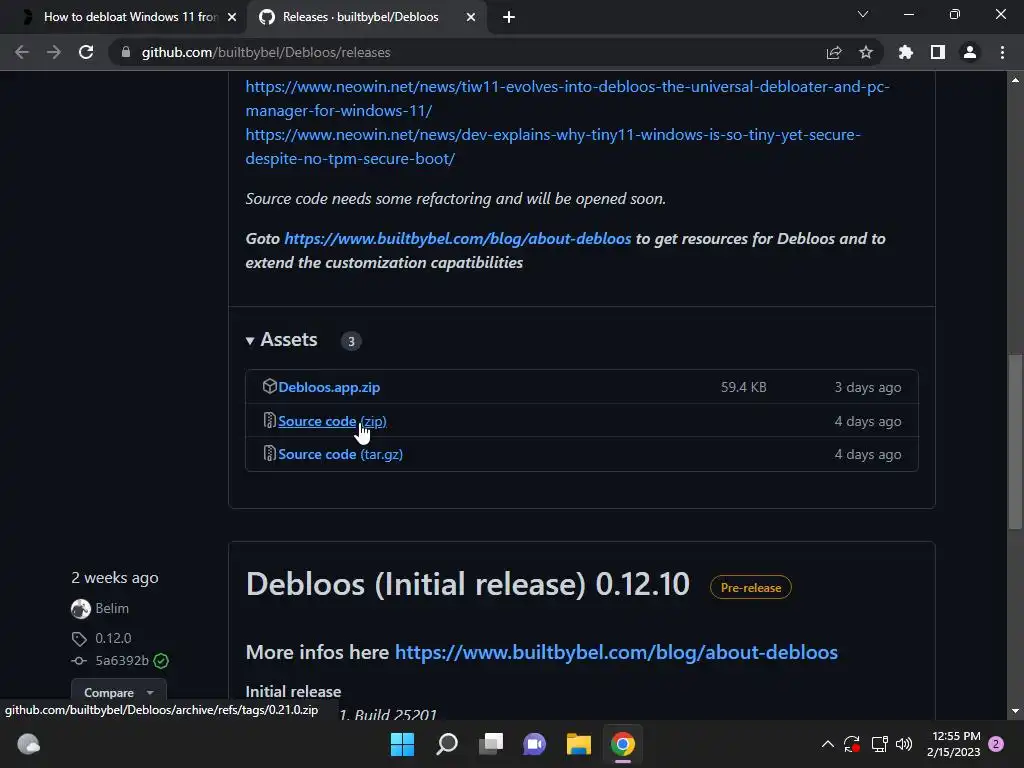Click the scrollbar up arrow
The height and width of the screenshot is (768, 1024).
1015,80
